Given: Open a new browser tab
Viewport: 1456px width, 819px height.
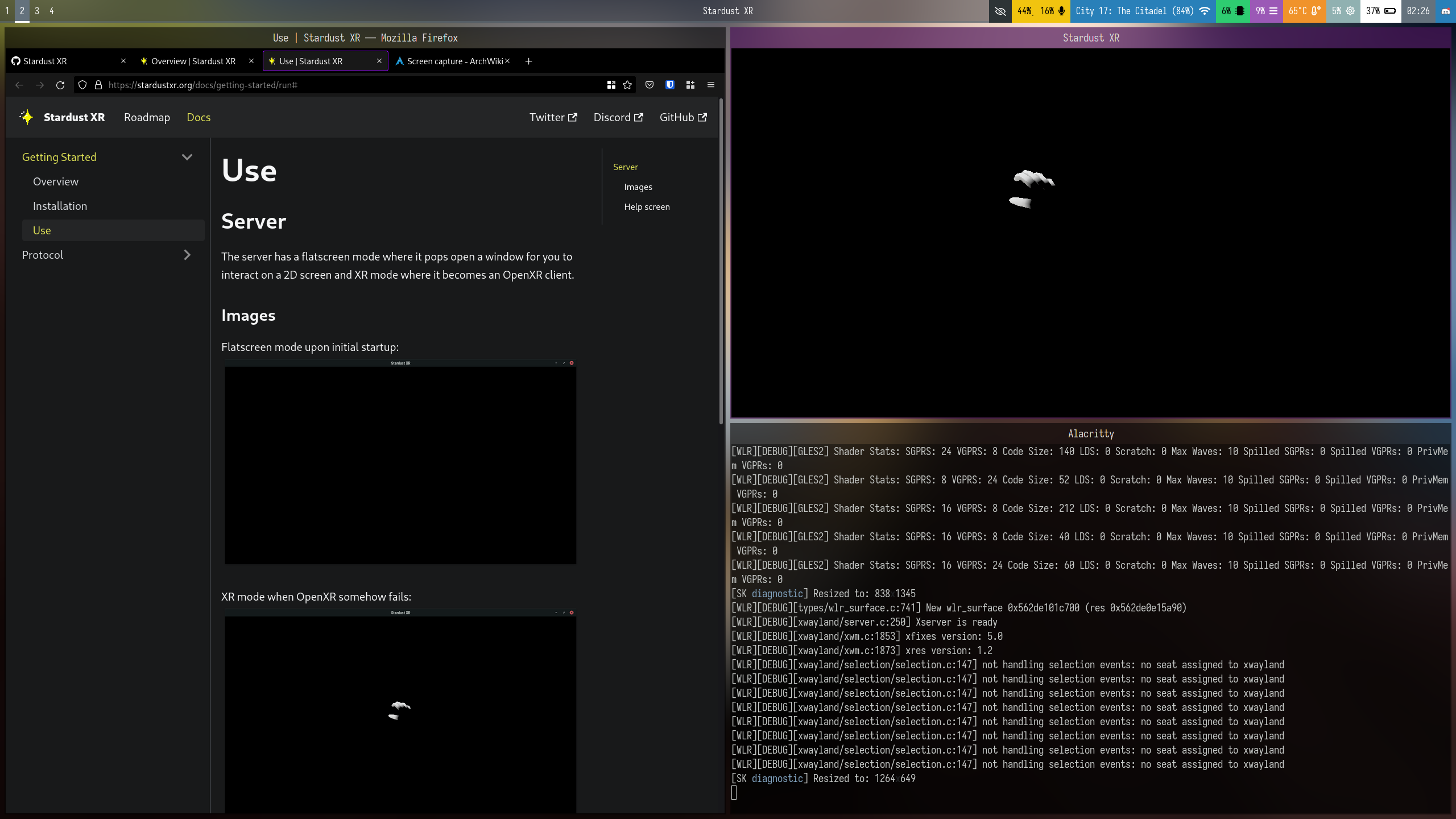Looking at the screenshot, I should (528, 61).
